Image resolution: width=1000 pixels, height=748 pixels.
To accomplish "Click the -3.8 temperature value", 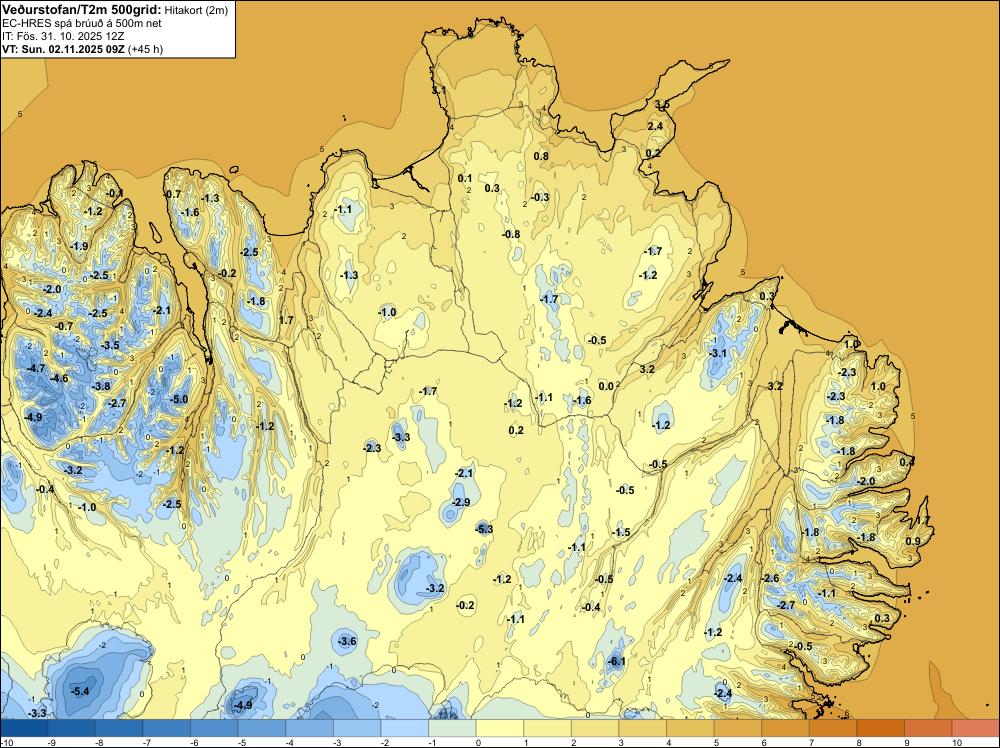I will (101, 386).
